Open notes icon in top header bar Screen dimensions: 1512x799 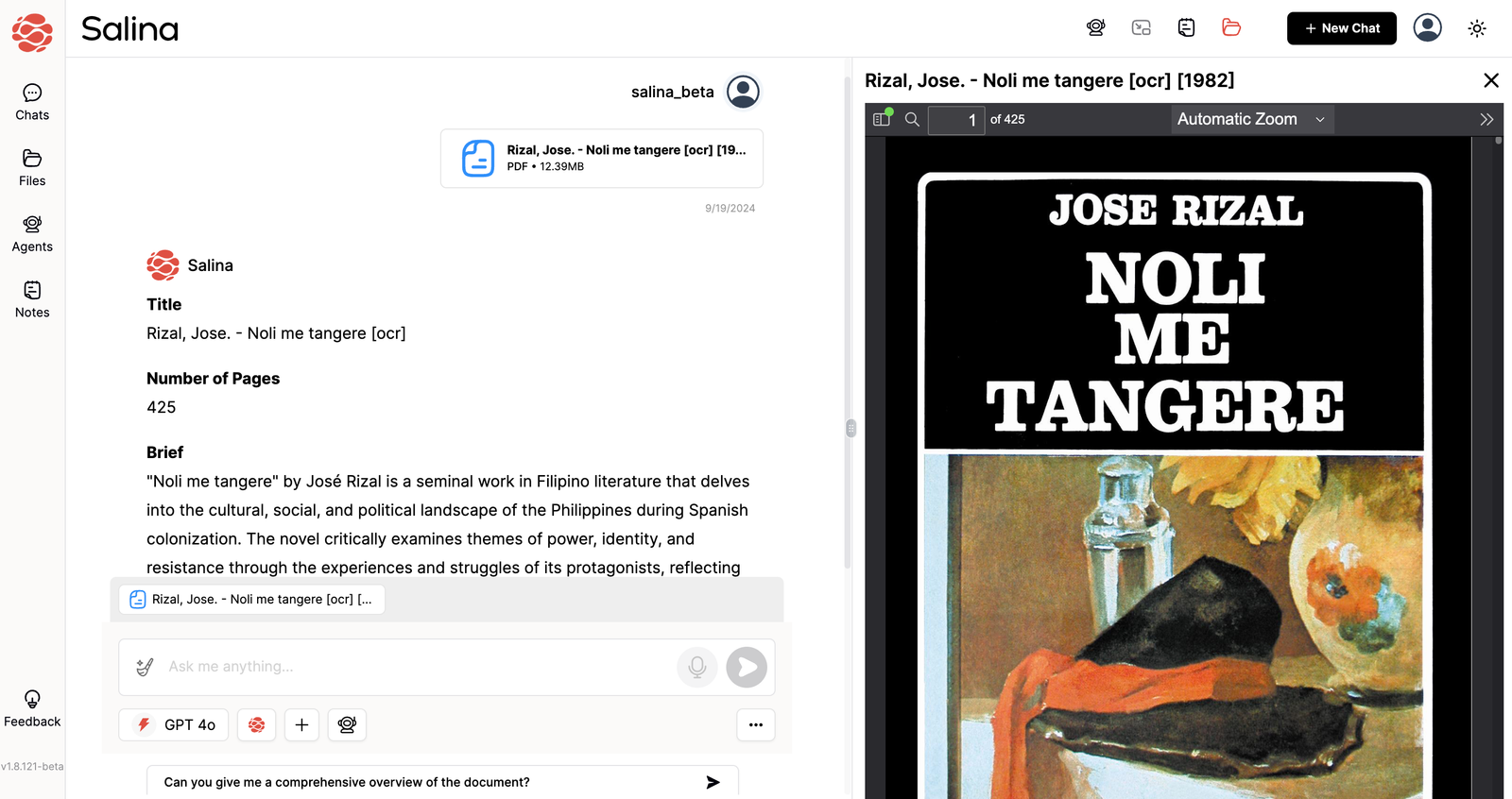[1187, 28]
